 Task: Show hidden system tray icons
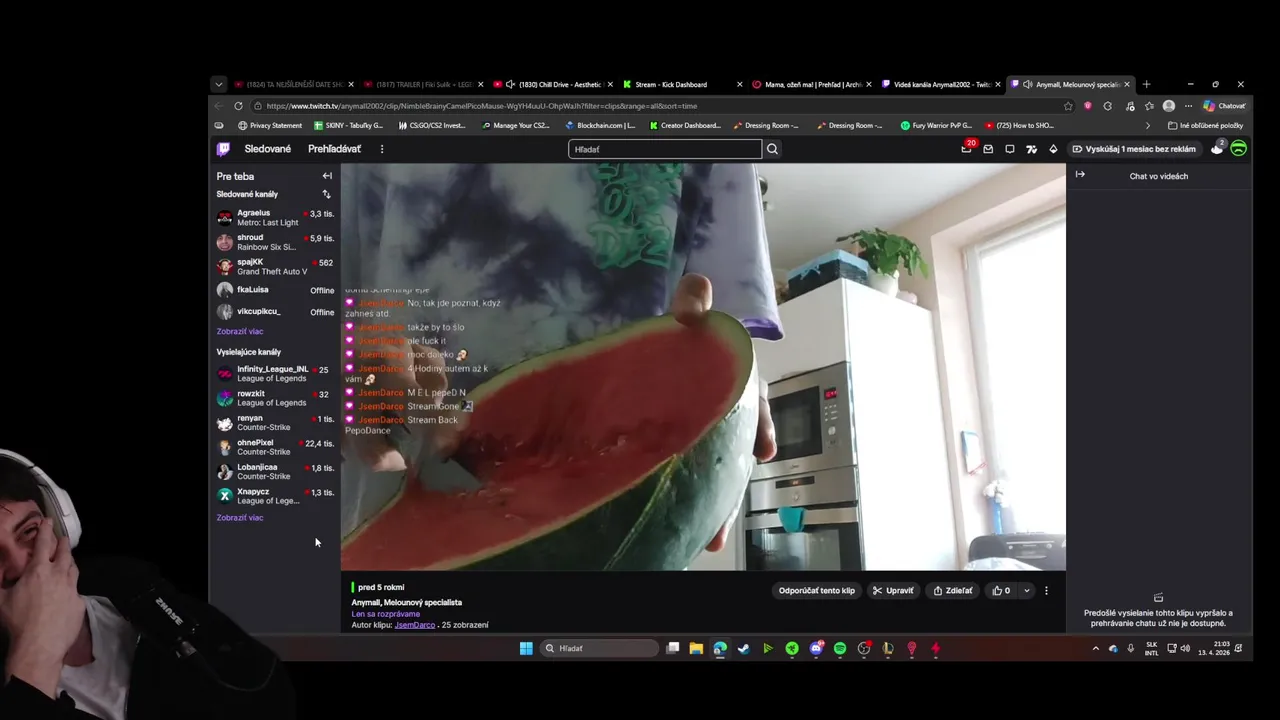click(1095, 648)
